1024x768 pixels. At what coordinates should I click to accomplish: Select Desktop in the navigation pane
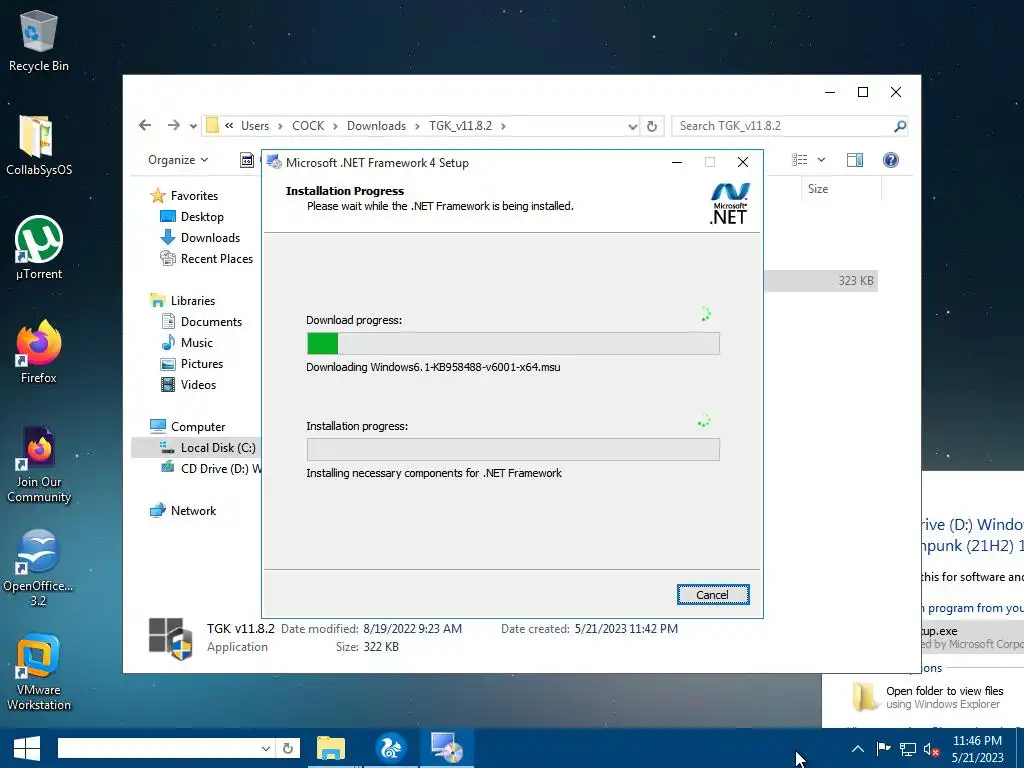point(202,217)
